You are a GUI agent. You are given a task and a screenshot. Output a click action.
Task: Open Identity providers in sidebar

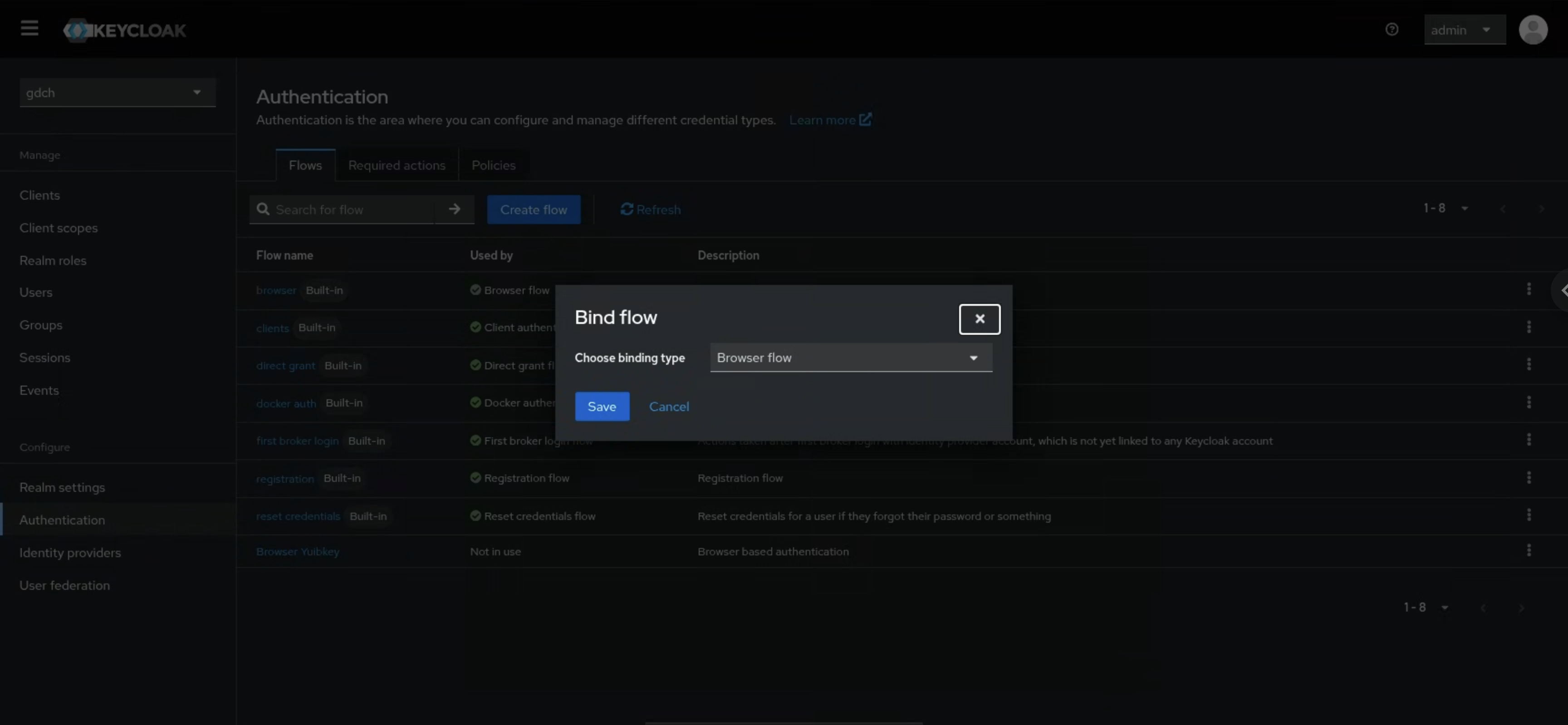click(70, 553)
